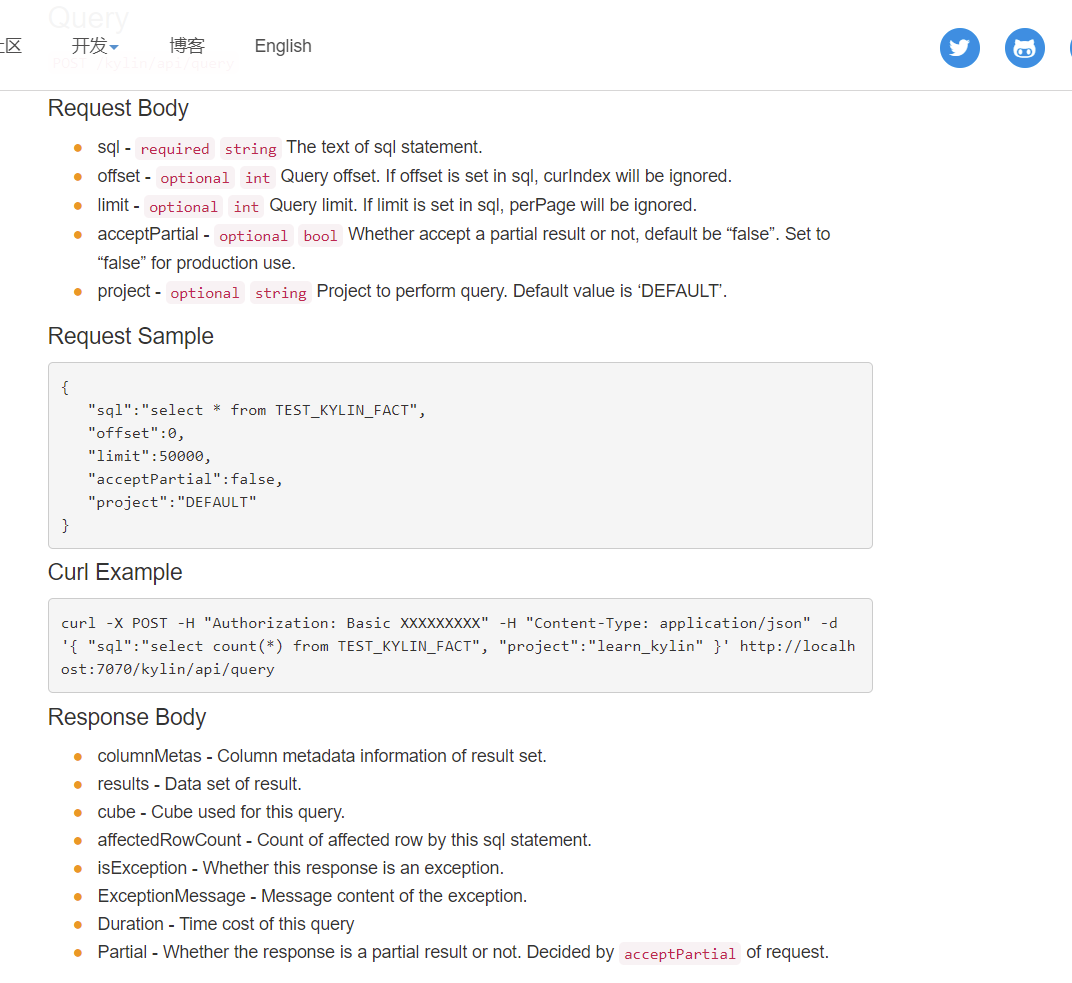
Task: Click the 'int' tag on limit row
Action: (x=246, y=206)
